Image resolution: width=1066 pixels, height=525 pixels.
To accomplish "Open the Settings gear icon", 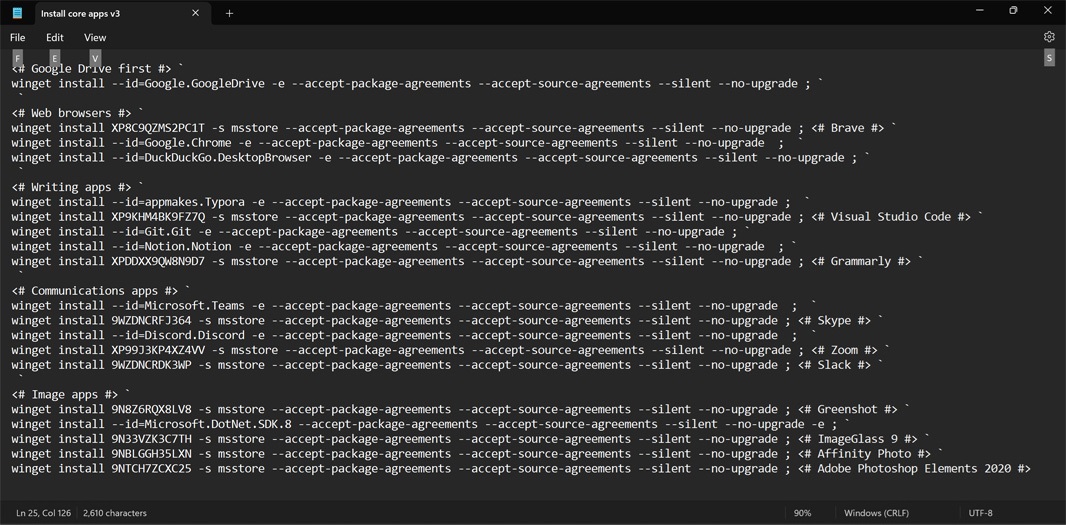I will tap(1049, 37).
